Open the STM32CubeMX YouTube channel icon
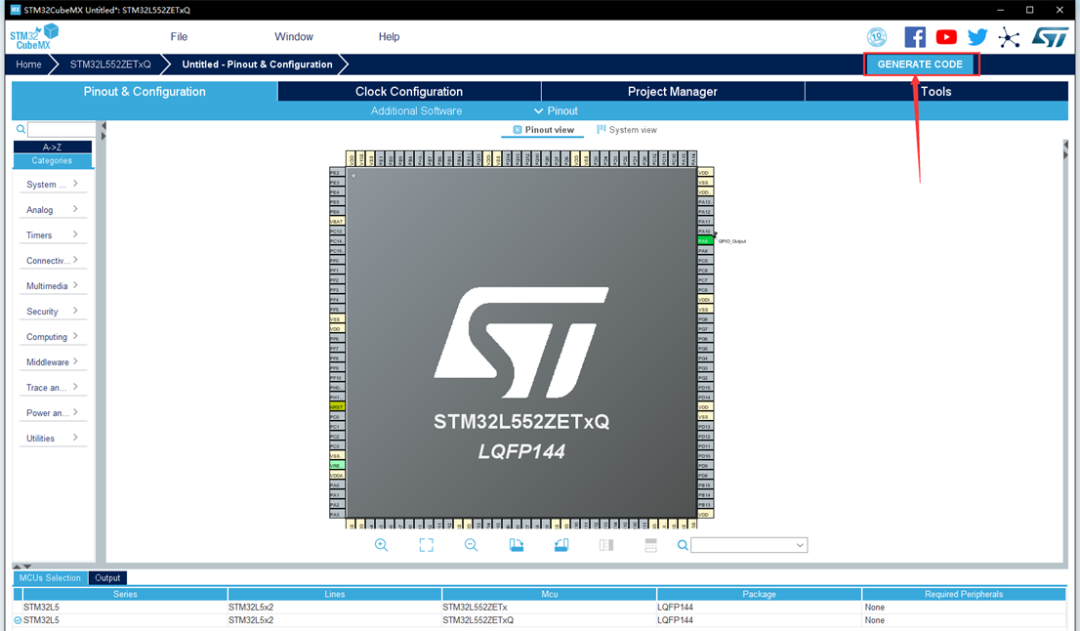The height and width of the screenshot is (631, 1080). pyautogui.click(x=946, y=36)
